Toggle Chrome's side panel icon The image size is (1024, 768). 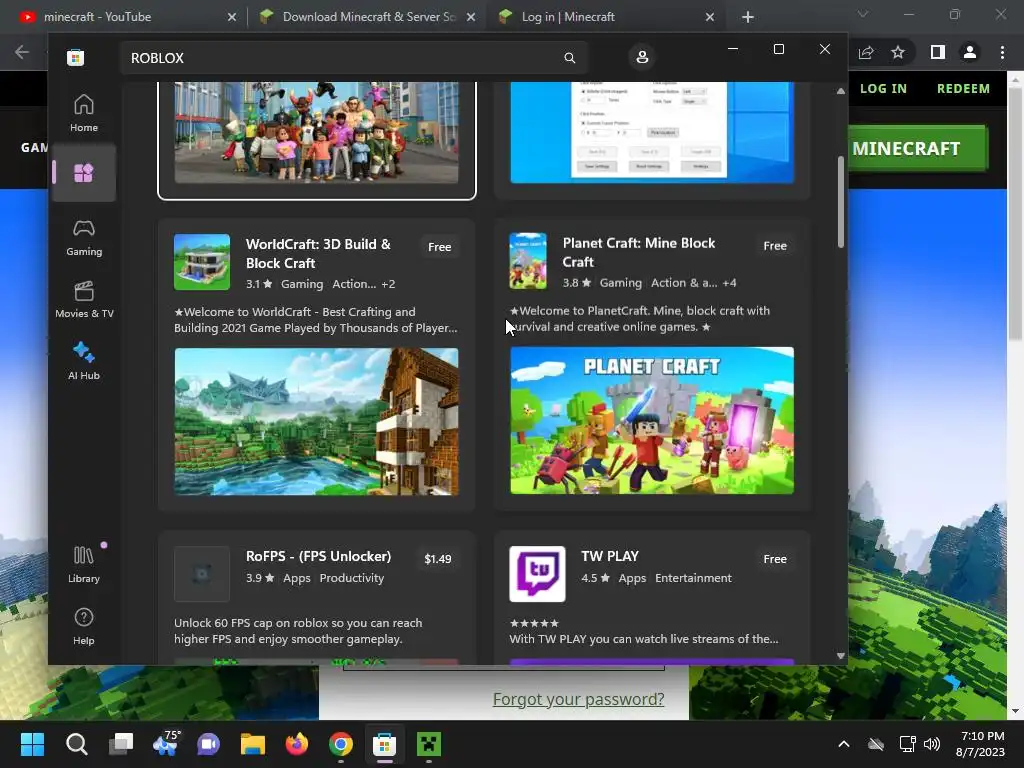(937, 52)
